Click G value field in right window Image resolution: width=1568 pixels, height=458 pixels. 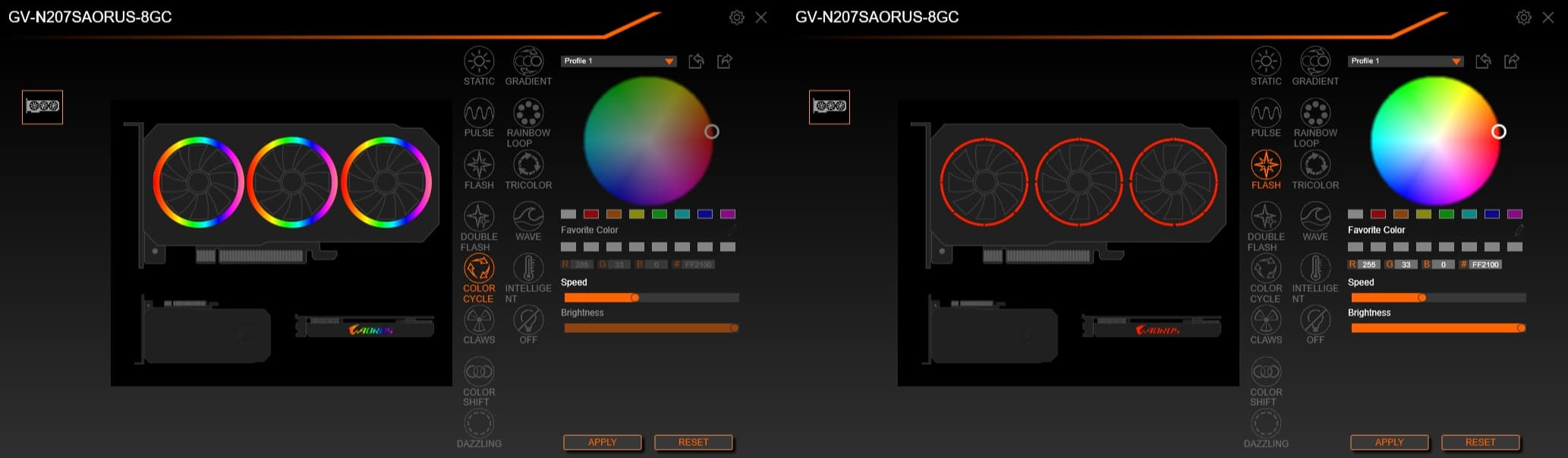[1406, 265]
